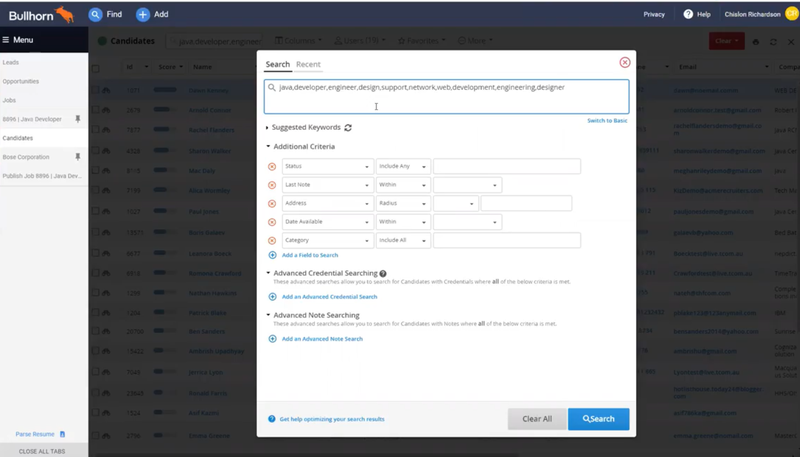Click help icon next to Advanced Credential Searching
The height and width of the screenshot is (457, 800).
click(x=383, y=273)
